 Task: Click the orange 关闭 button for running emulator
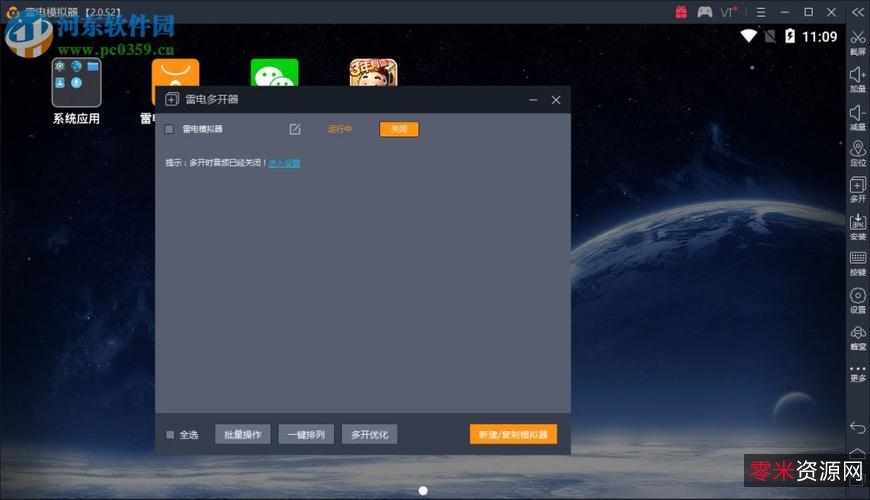pos(399,129)
